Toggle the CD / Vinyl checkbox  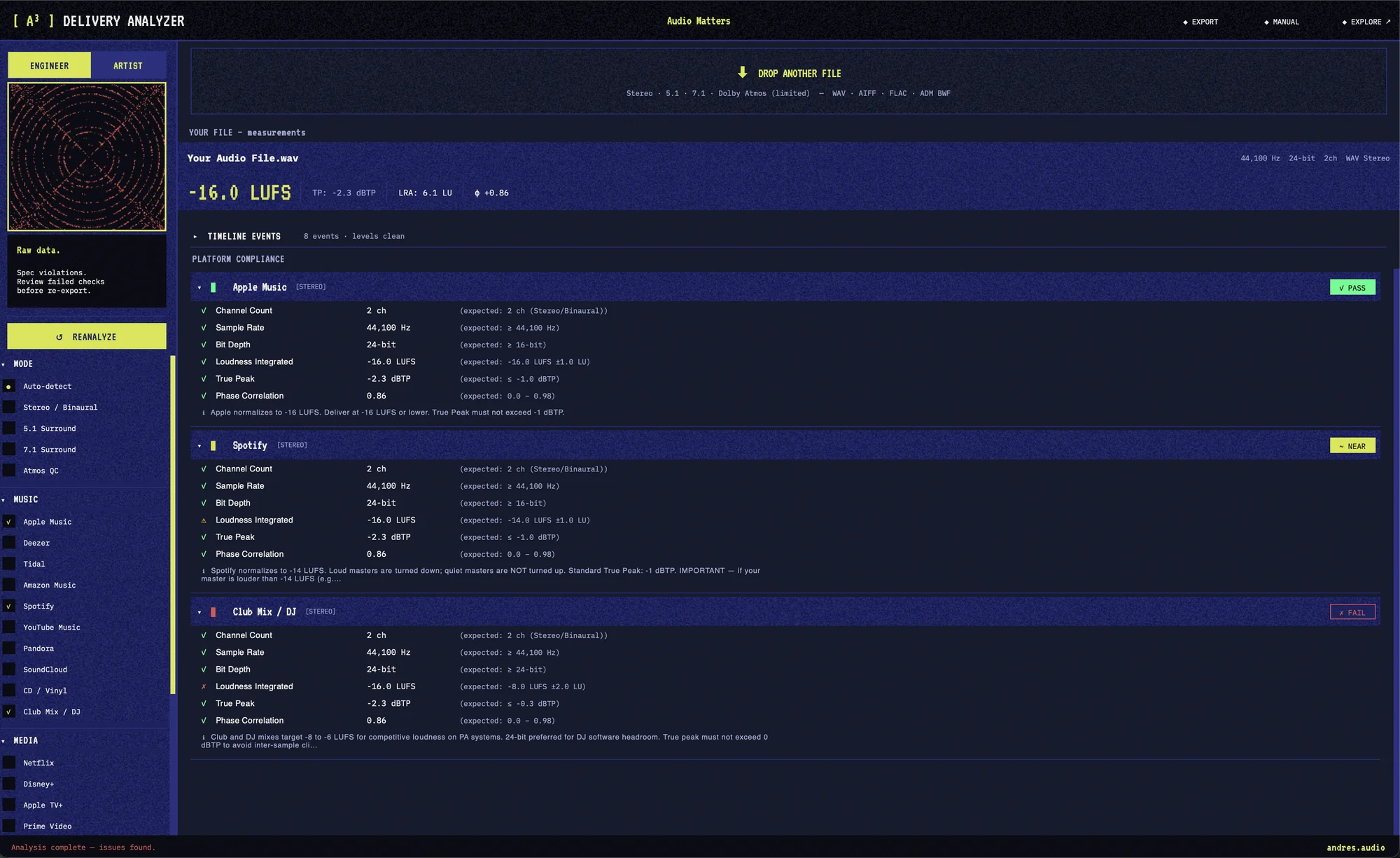click(x=9, y=690)
